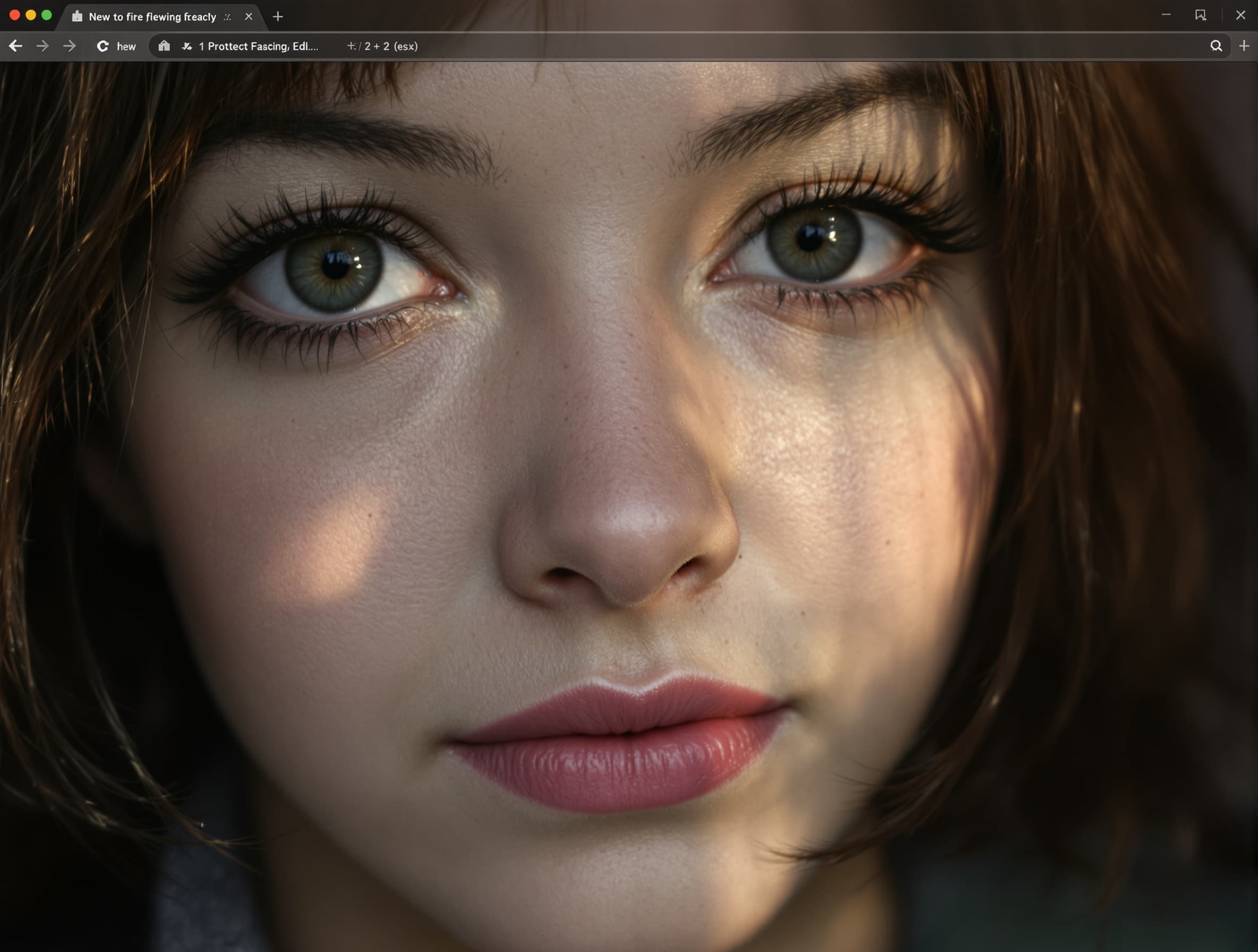Navigate forward using the right arrow
This screenshot has height=952, width=1258.
point(42,47)
